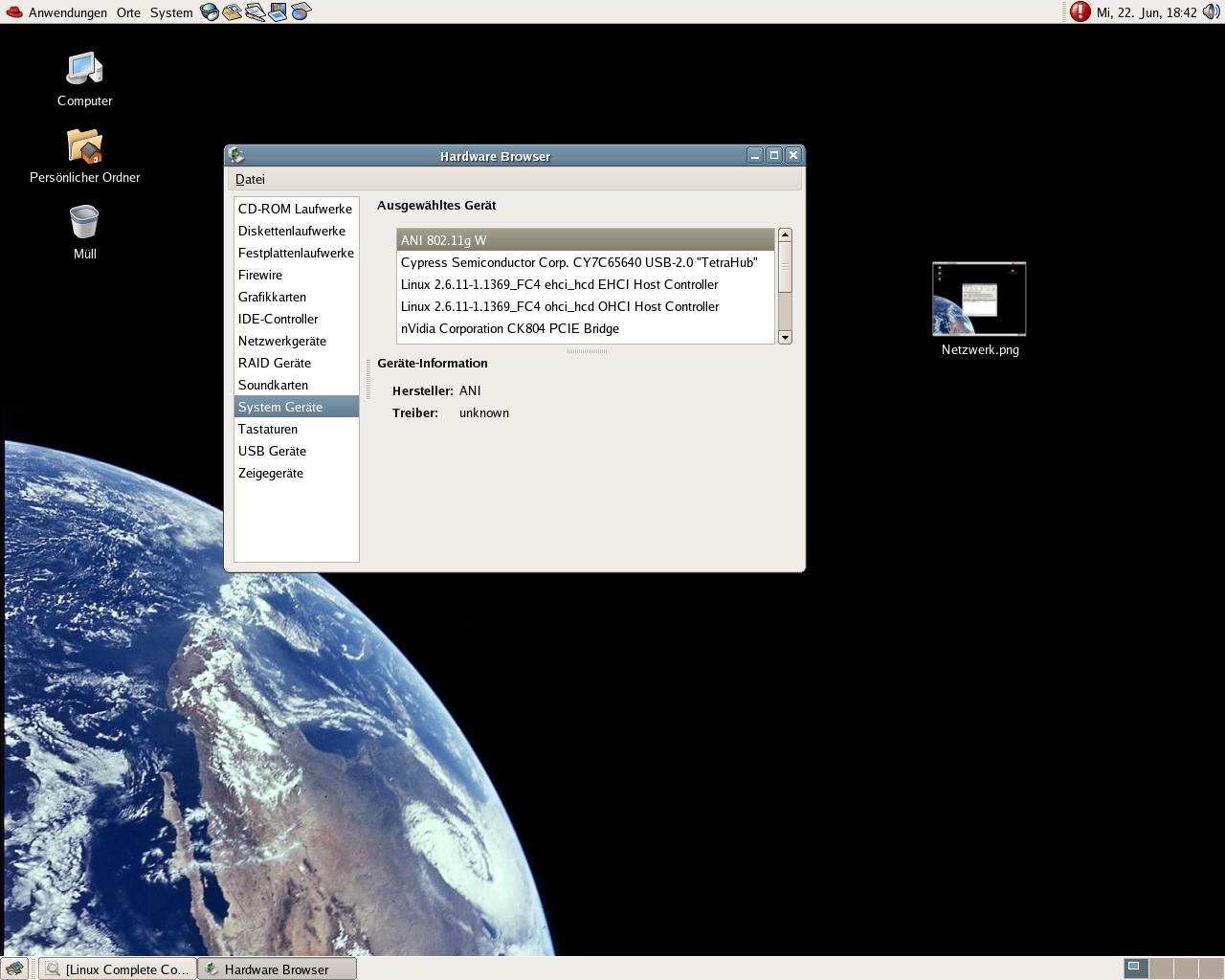Select System Geräte category
This screenshot has height=980, width=1225.
click(x=297, y=407)
